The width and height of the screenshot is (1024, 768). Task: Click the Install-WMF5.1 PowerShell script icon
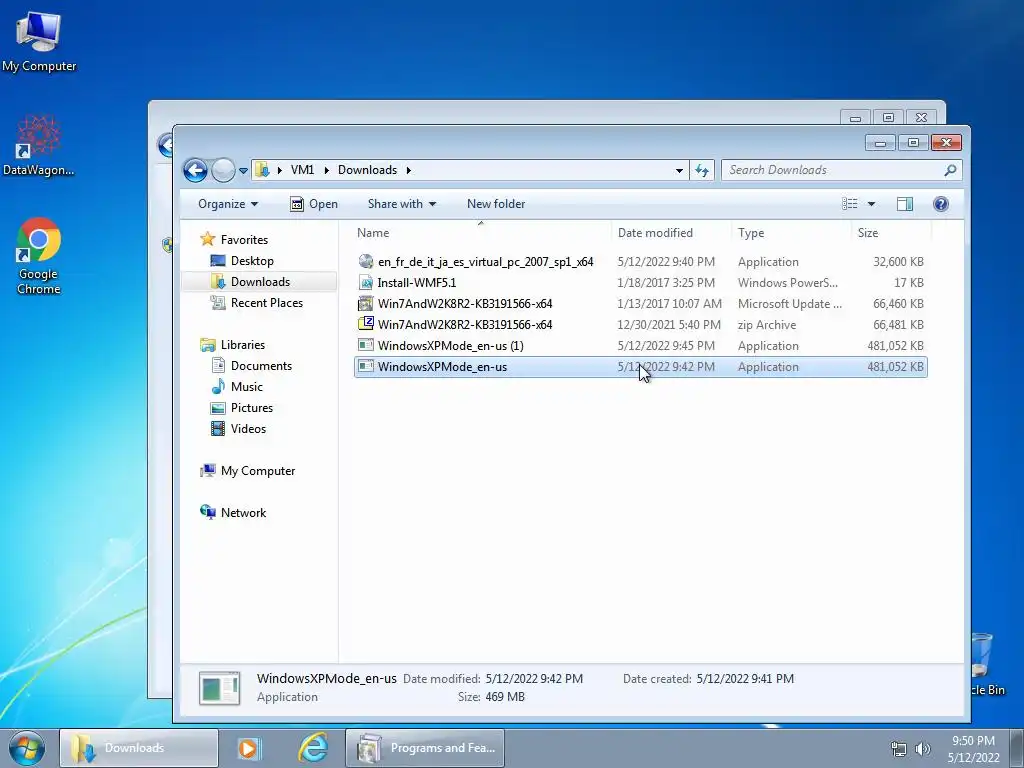point(366,283)
